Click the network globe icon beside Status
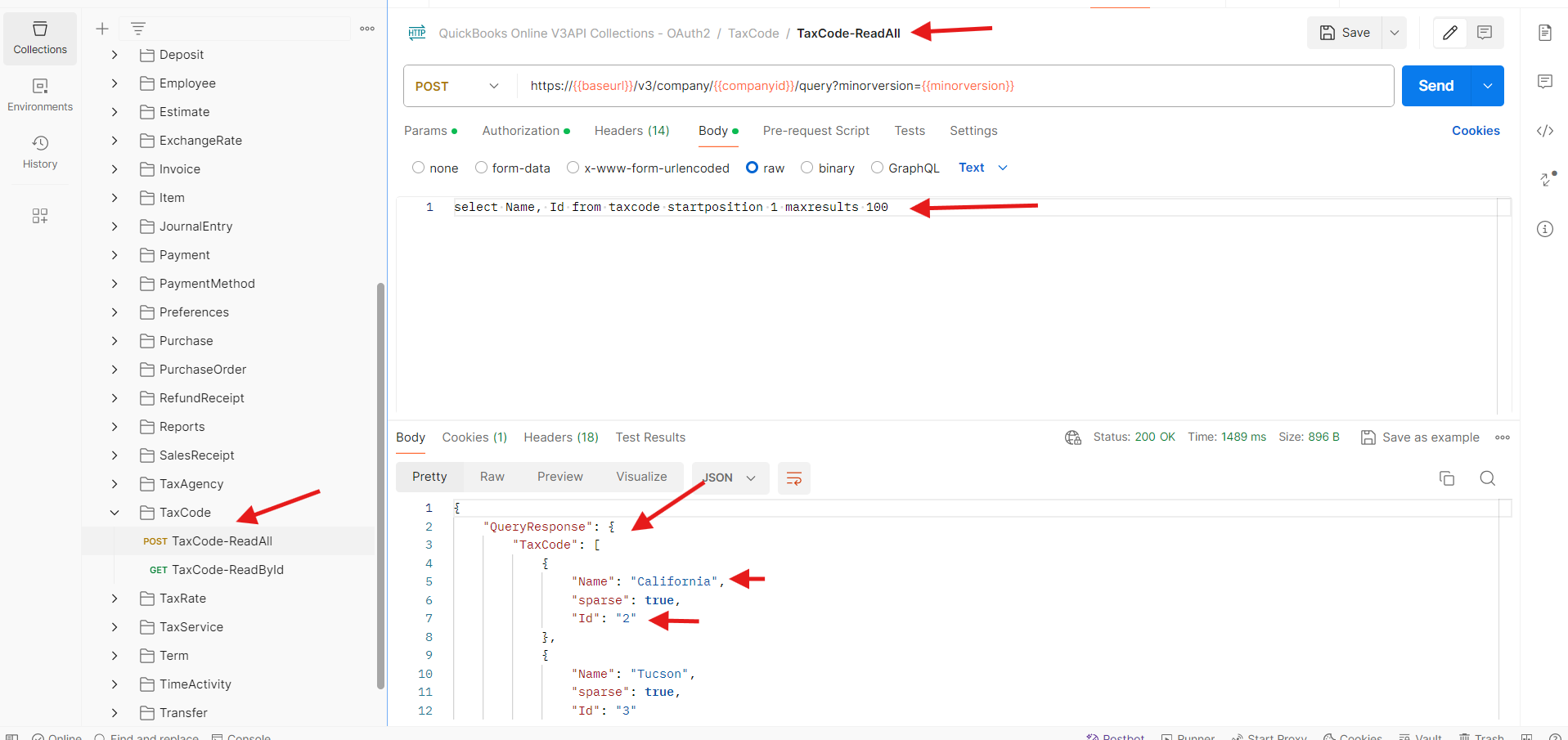The width and height of the screenshot is (1568, 740). pos(1073,437)
